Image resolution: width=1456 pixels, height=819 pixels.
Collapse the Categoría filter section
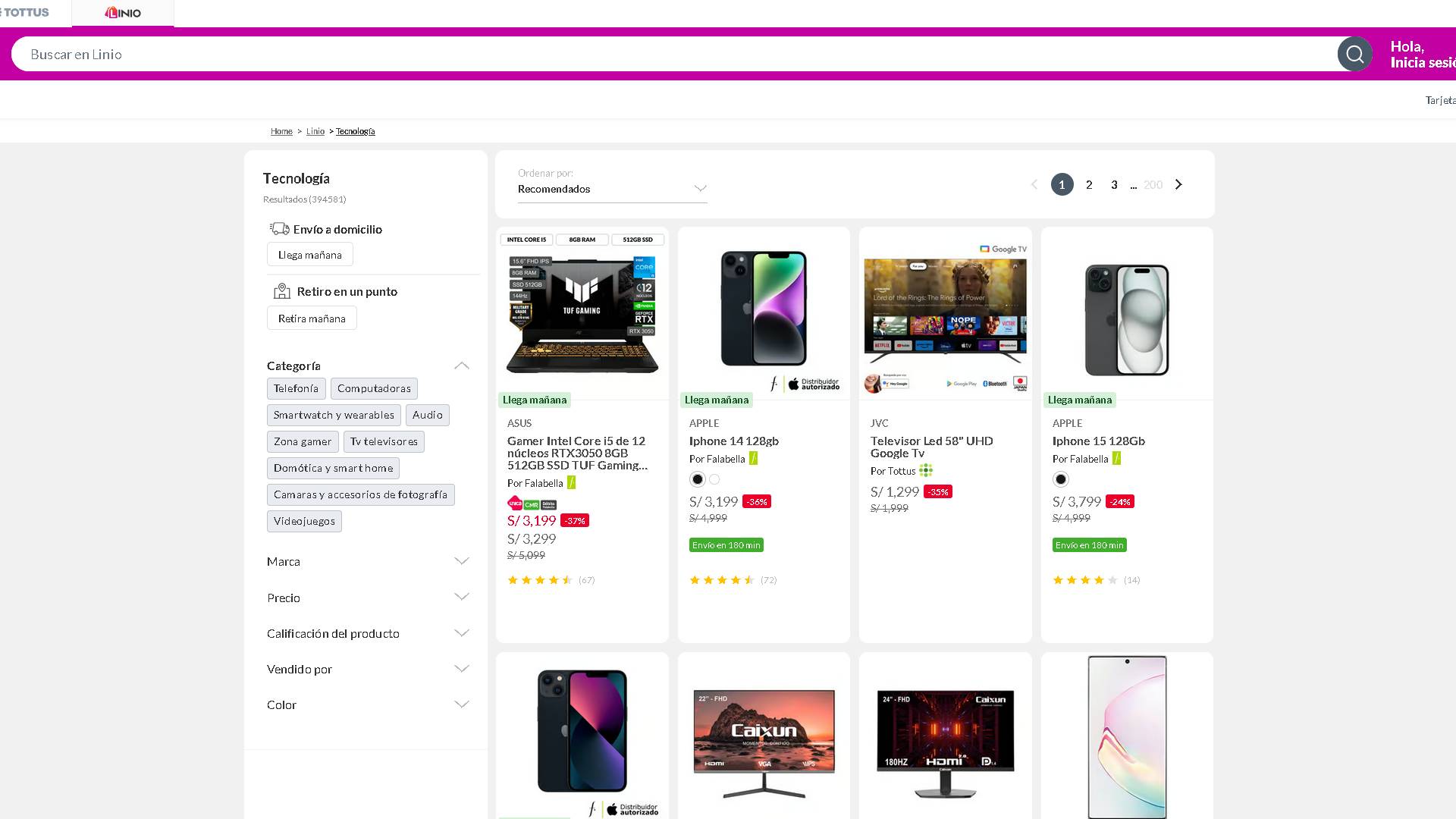tap(461, 366)
